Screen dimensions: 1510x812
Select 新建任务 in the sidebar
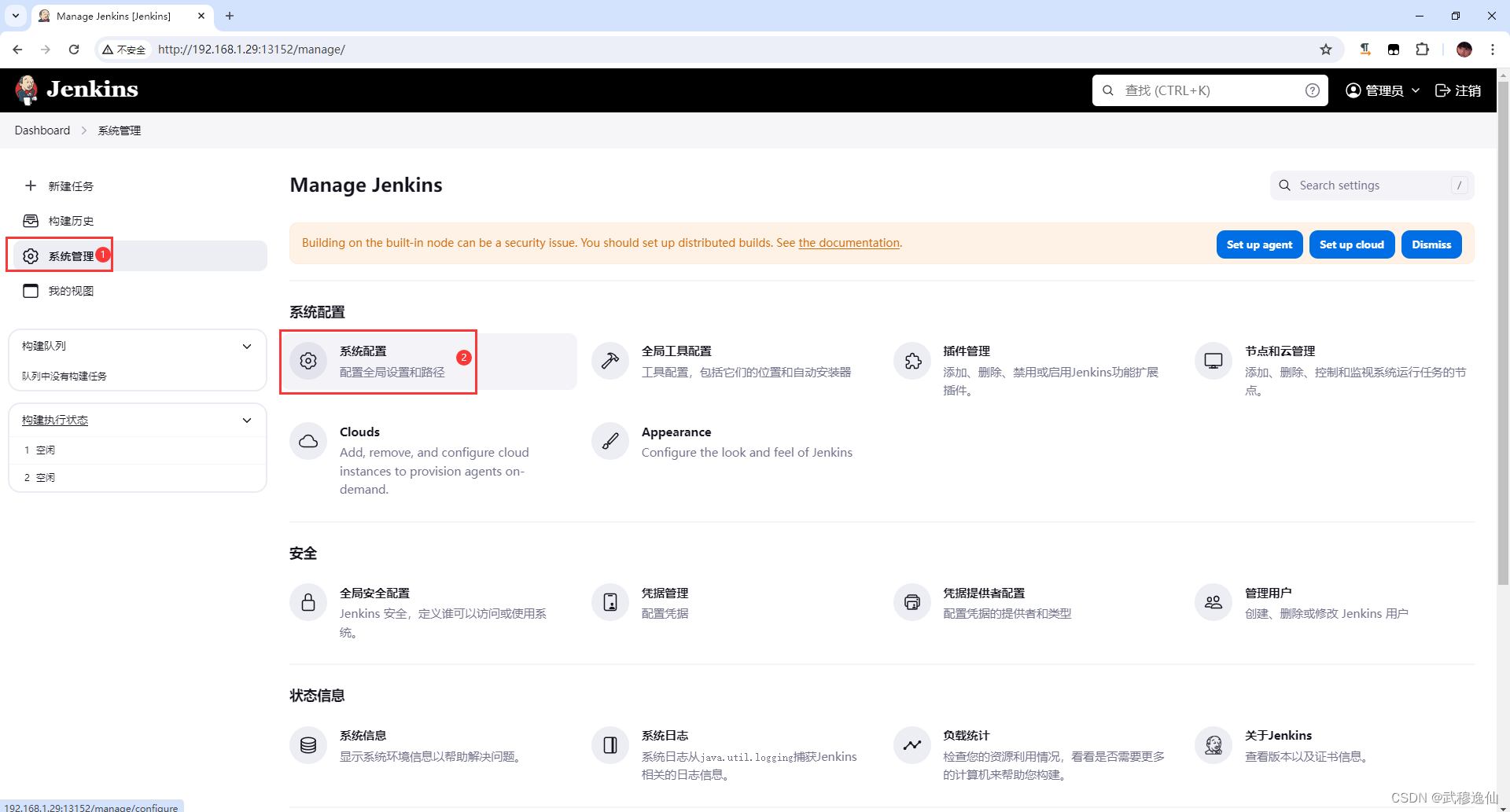coord(138,186)
